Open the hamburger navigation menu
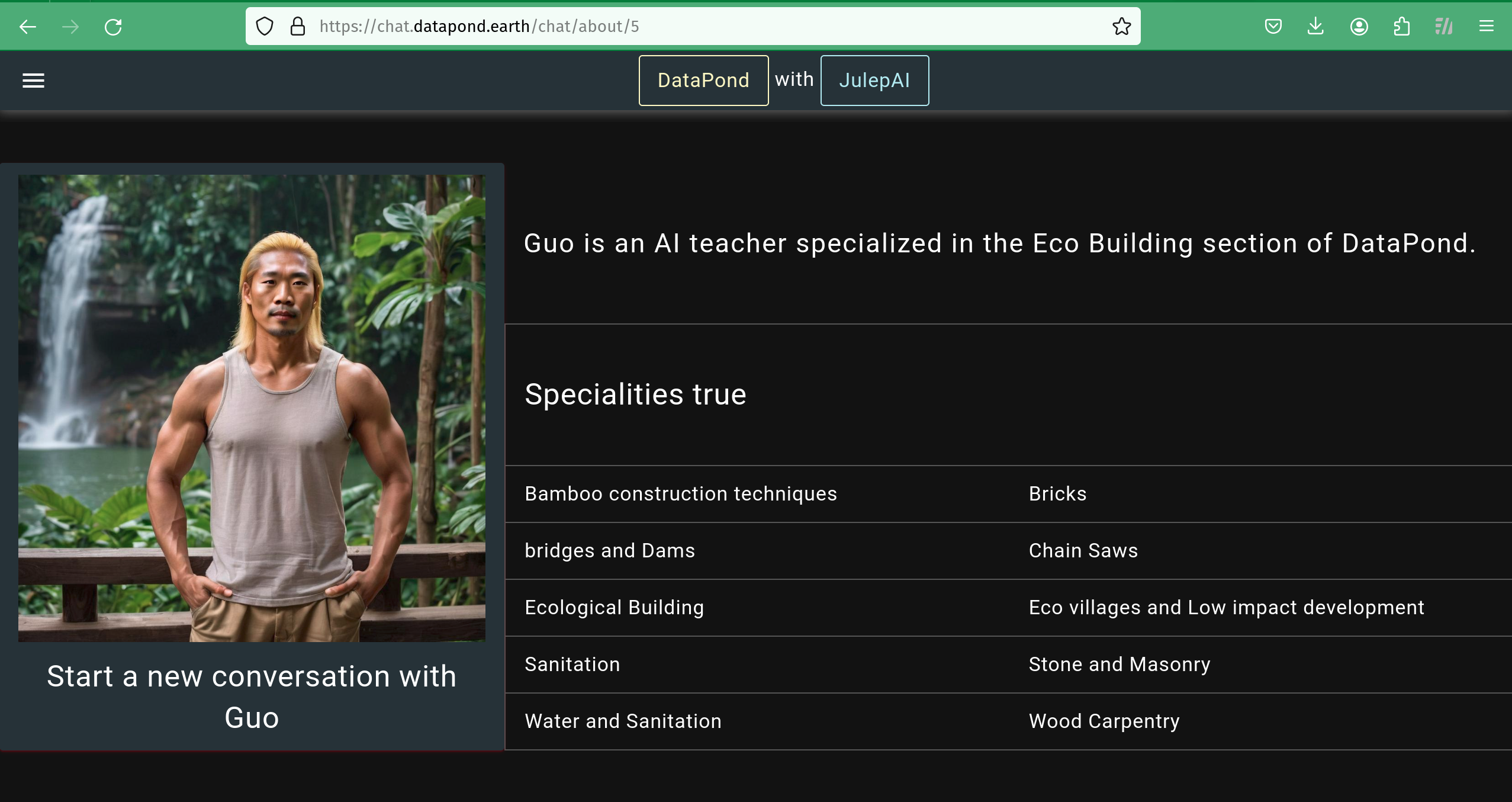Image resolution: width=1512 pixels, height=802 pixels. 33,81
